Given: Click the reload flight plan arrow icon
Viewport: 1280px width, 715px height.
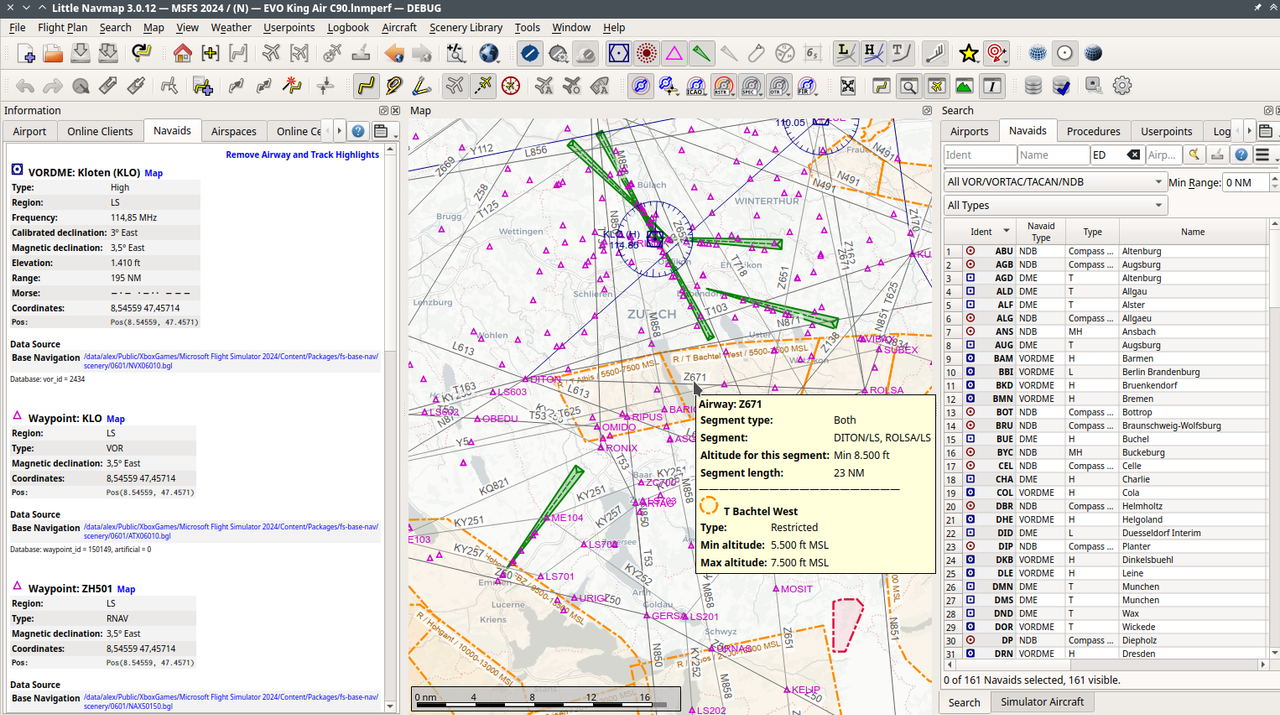Looking at the screenshot, I should 141,53.
